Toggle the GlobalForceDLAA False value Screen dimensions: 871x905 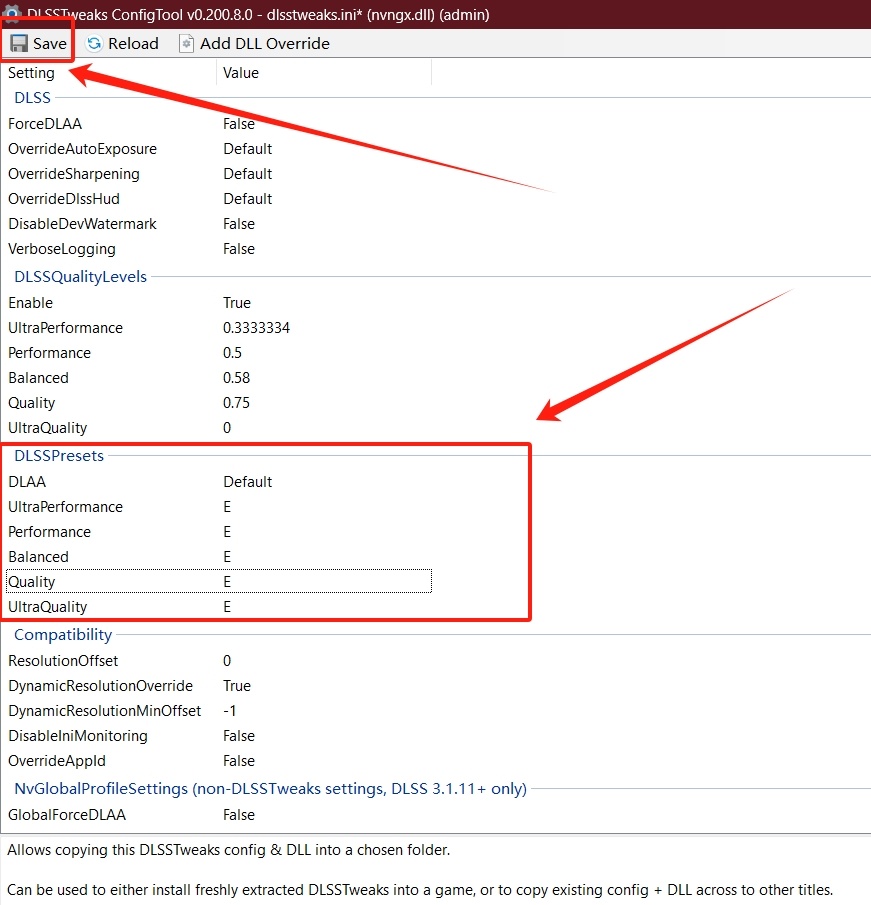tap(239, 814)
